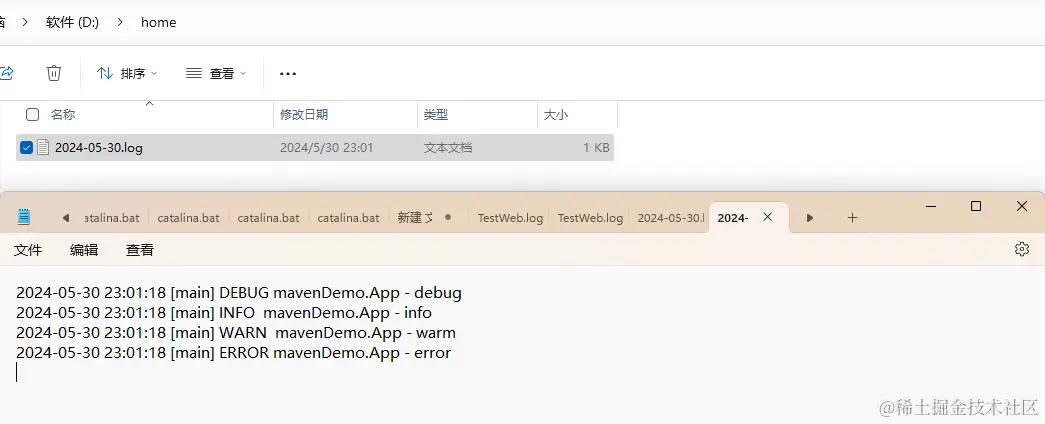The image size is (1045, 424).
Task: Sort by the 名称 column header
Action: coord(63,115)
